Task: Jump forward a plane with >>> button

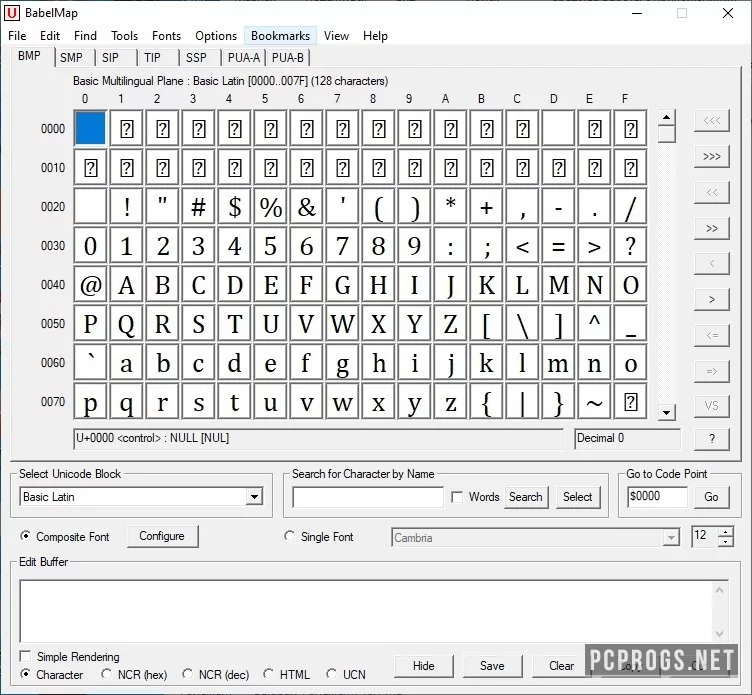Action: pyautogui.click(x=712, y=156)
